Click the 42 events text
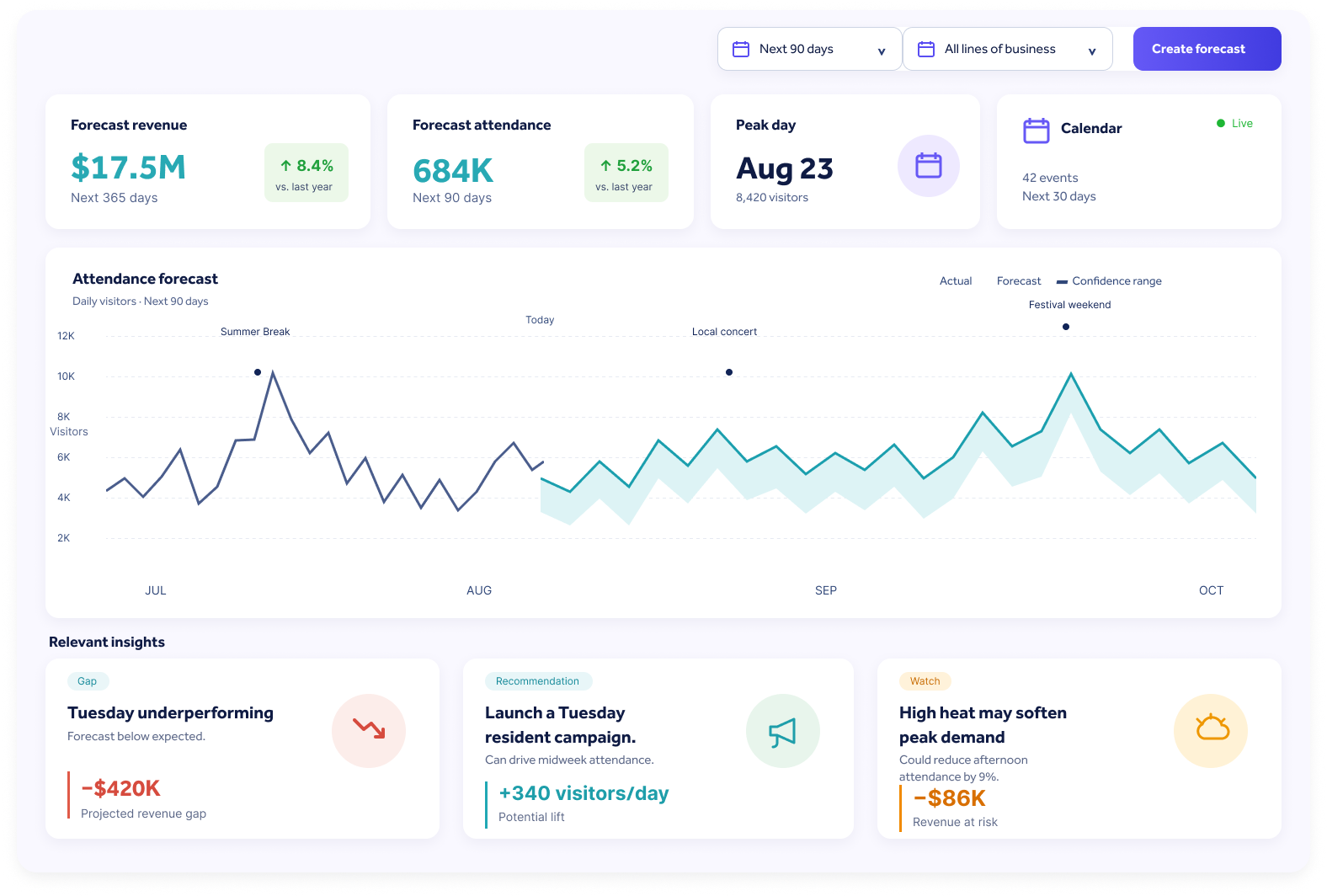Viewport: 1327px width, 896px height. (x=1050, y=178)
